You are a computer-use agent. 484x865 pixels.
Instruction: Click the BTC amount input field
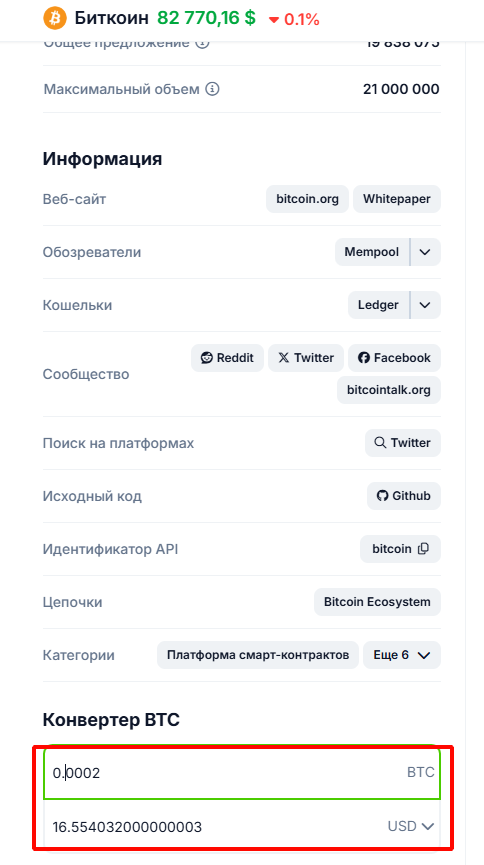pos(242,773)
